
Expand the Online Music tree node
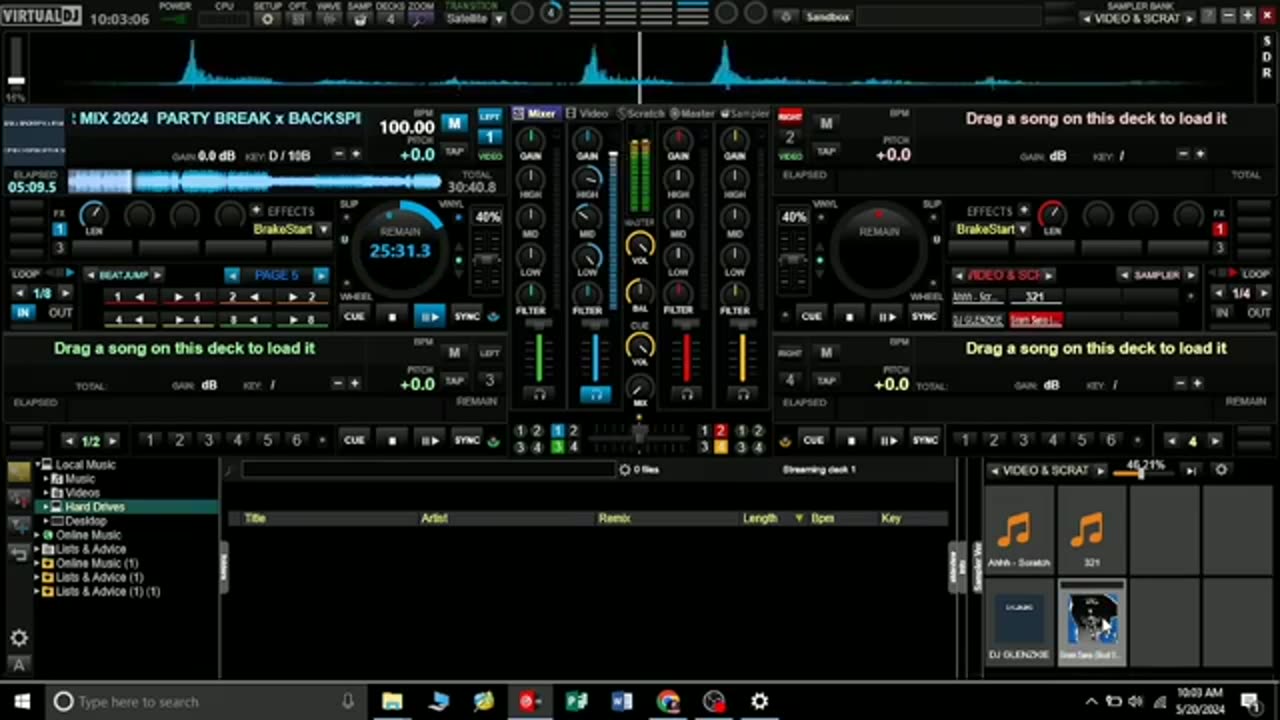[37, 535]
